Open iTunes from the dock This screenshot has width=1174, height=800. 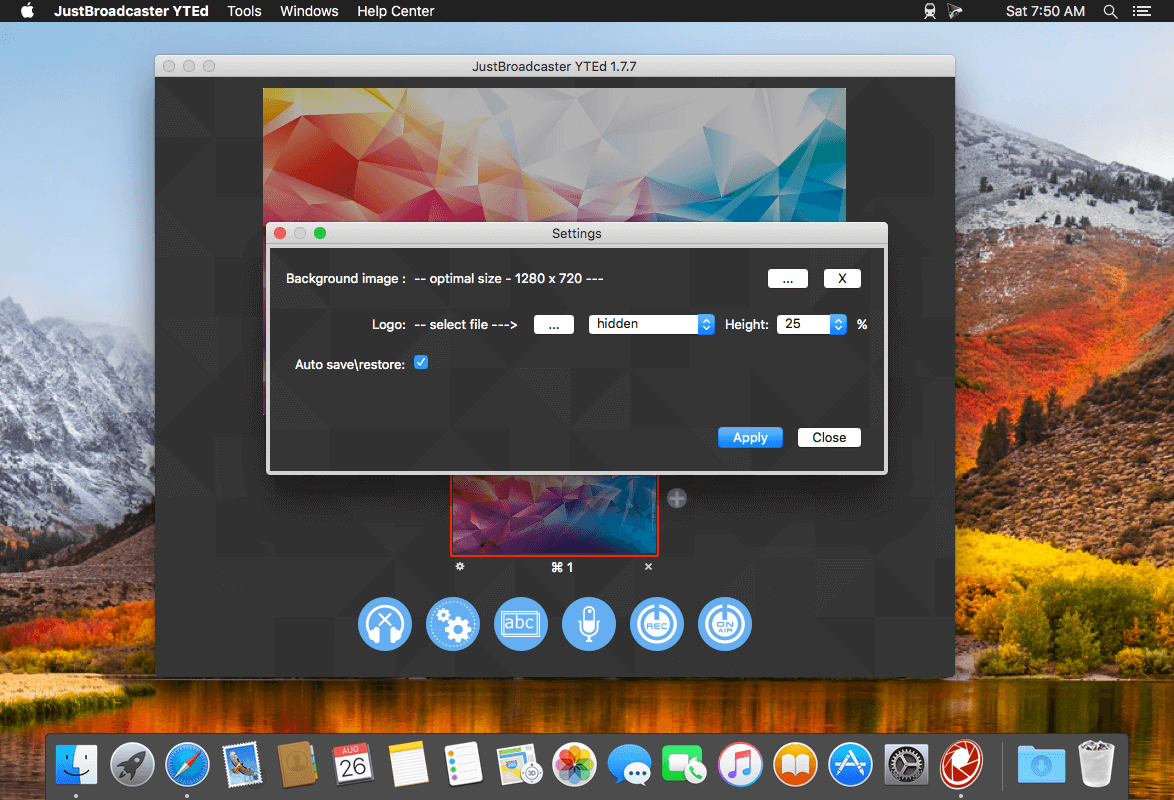pyautogui.click(x=740, y=765)
